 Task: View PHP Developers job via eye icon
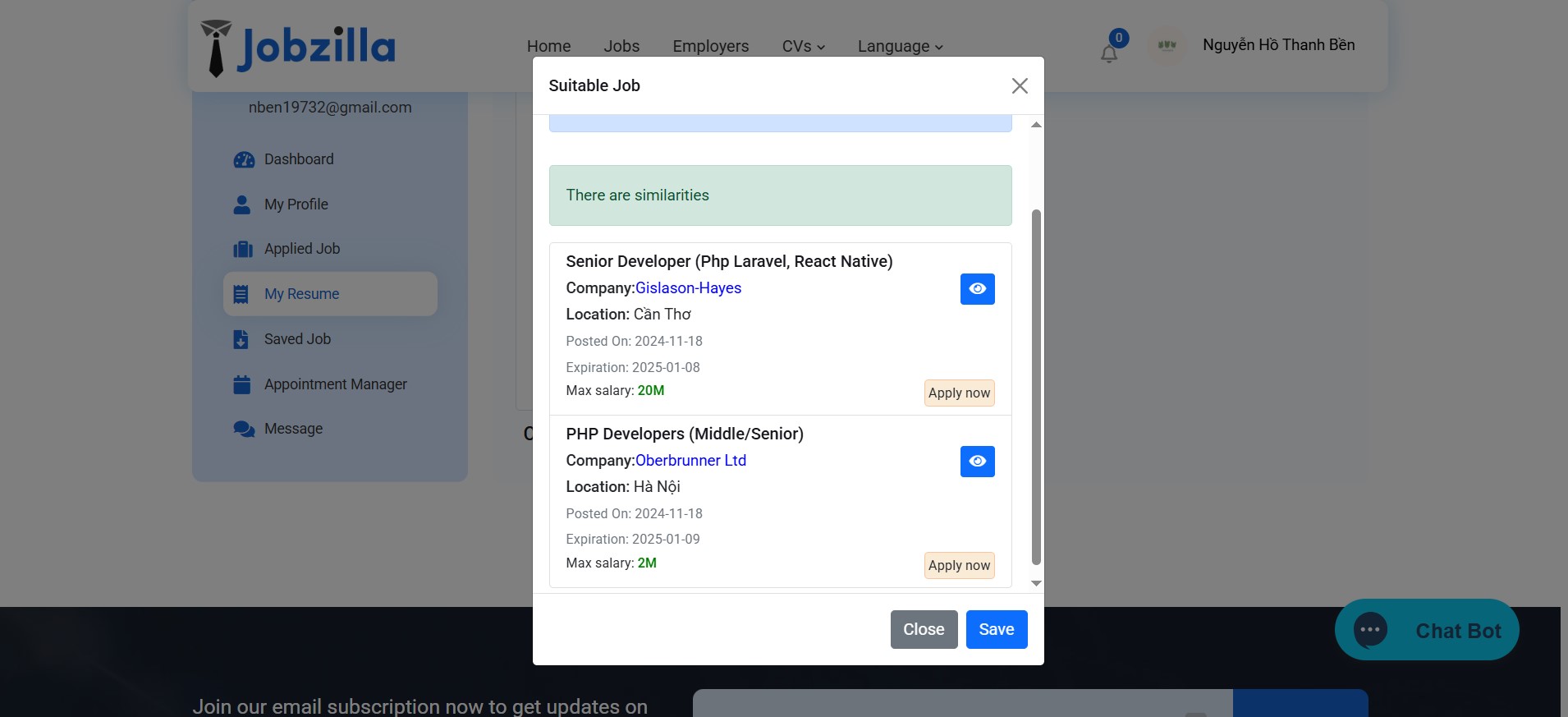tap(977, 462)
